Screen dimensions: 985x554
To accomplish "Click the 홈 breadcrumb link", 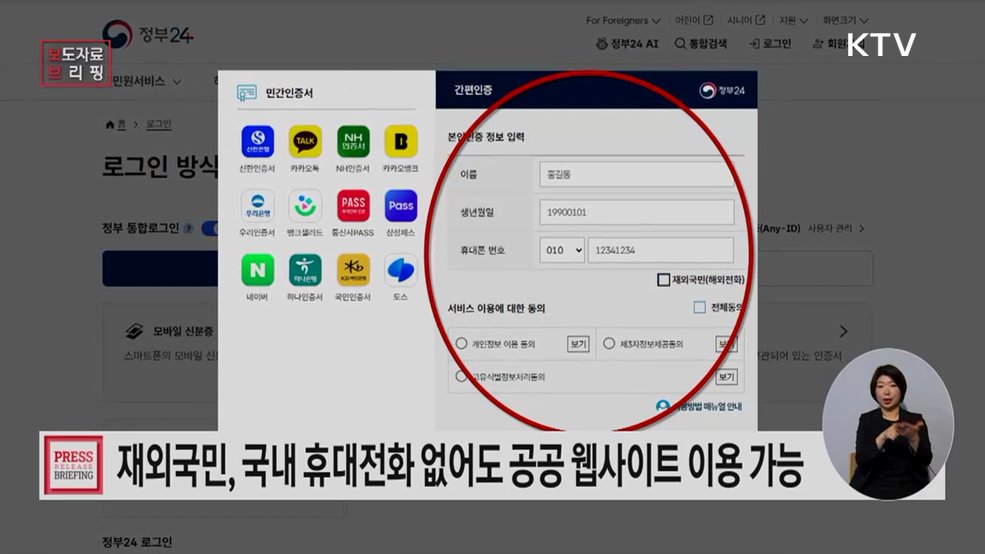I will click(x=121, y=124).
